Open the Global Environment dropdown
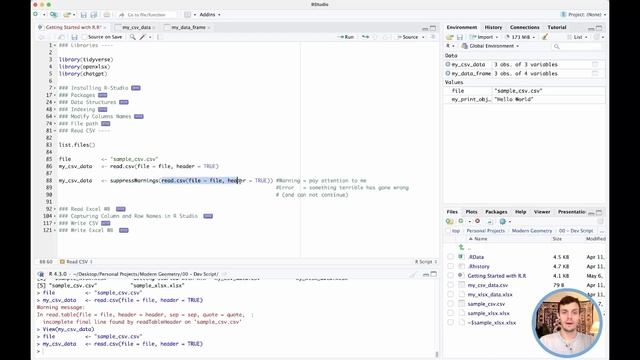The width and height of the screenshot is (640, 360). (490, 46)
